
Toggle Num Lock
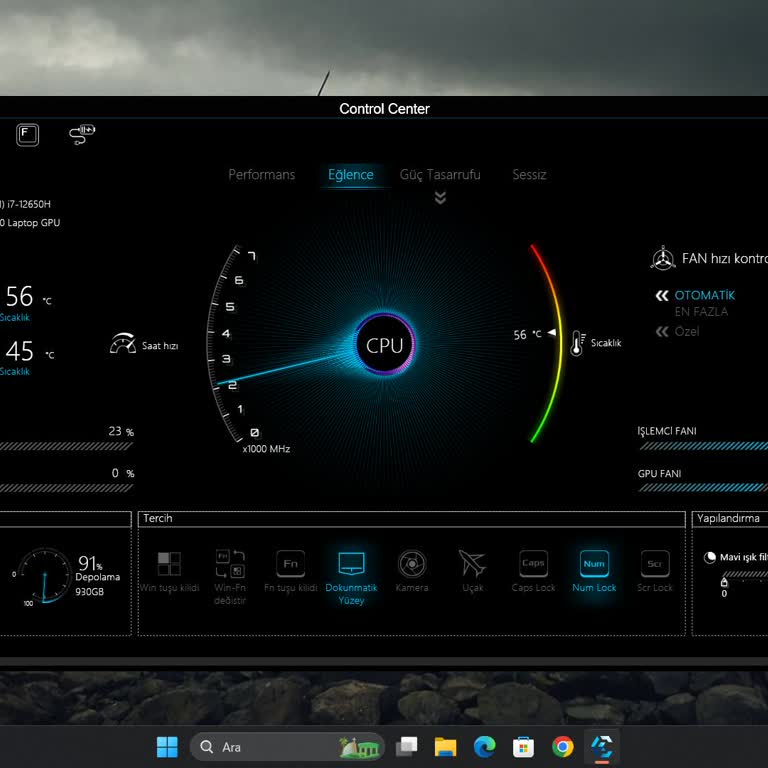click(x=594, y=572)
